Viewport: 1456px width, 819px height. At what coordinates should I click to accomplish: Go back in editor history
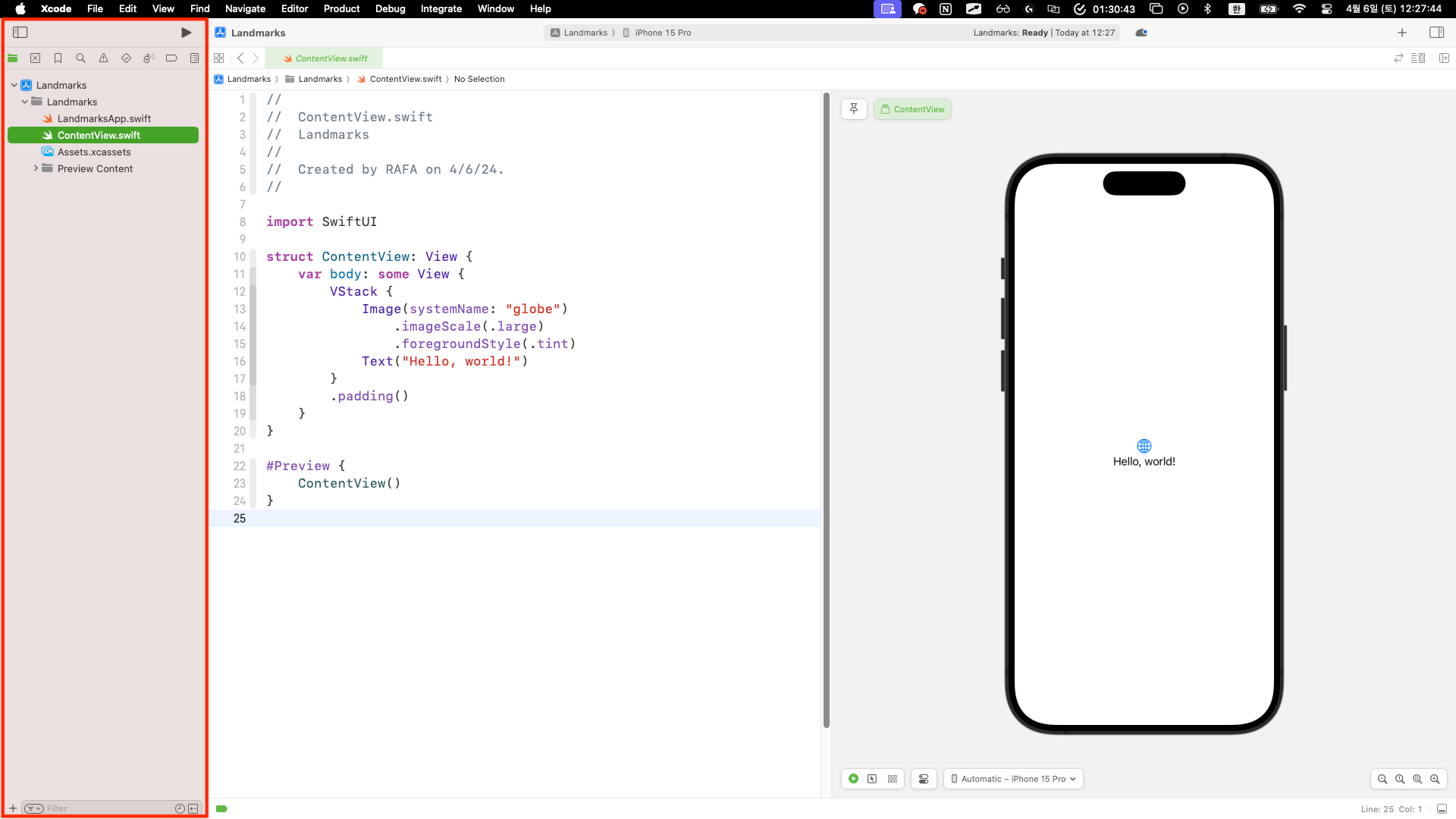pyautogui.click(x=240, y=58)
